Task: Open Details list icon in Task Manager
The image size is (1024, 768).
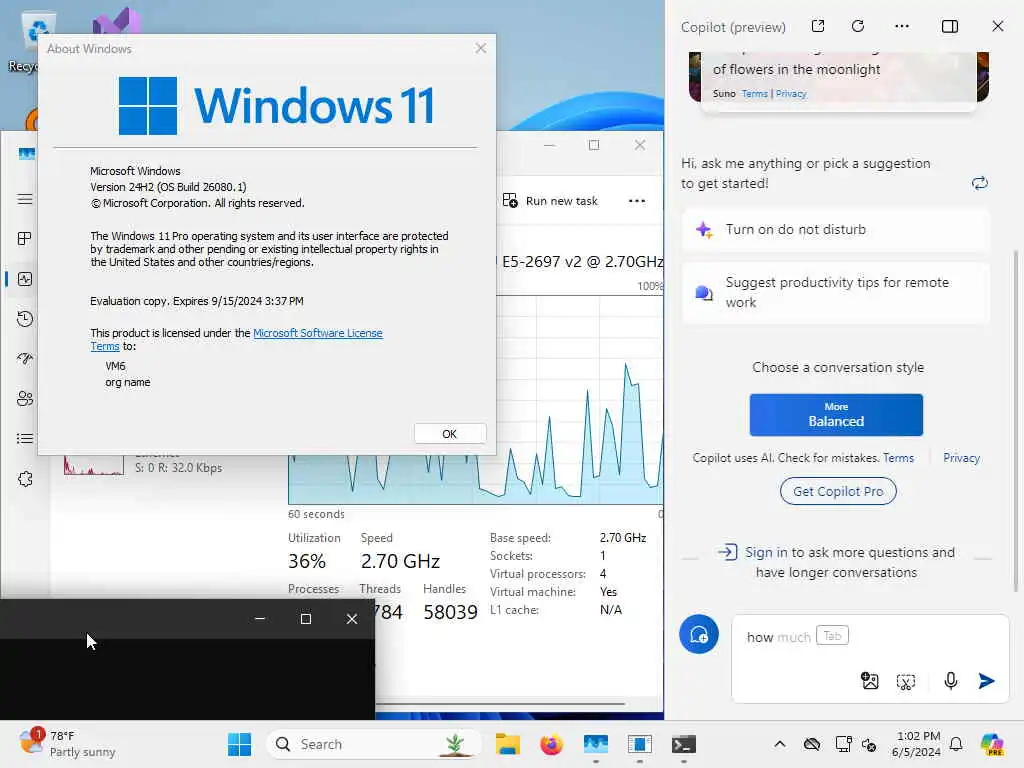Action: pos(25,438)
